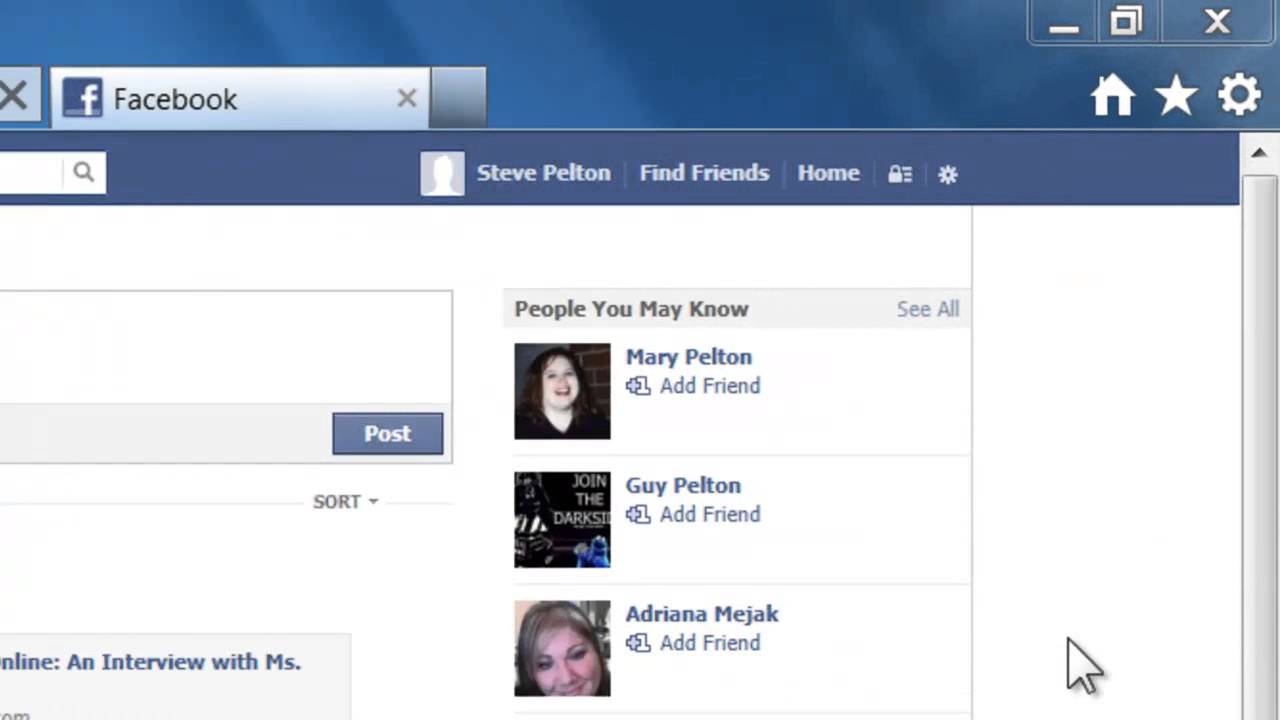Minimize the browser window
This screenshot has width=1280, height=720.
[x=1063, y=23]
